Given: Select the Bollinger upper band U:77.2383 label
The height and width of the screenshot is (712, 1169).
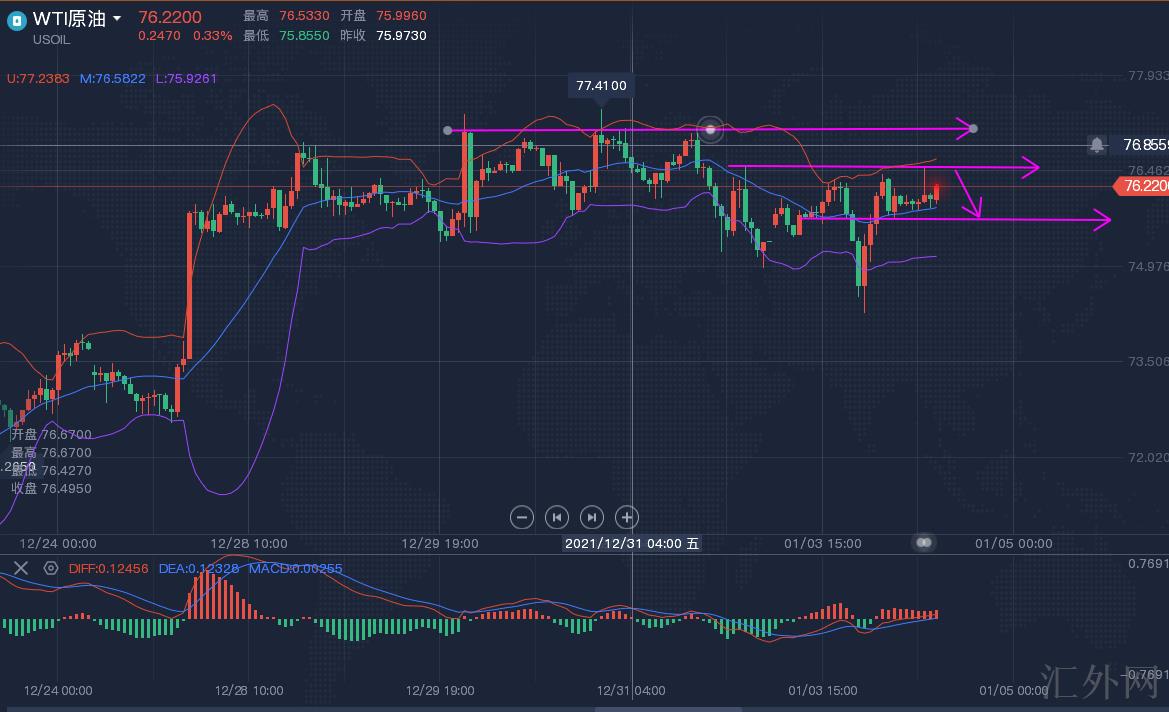Looking at the screenshot, I should click(x=38, y=78).
